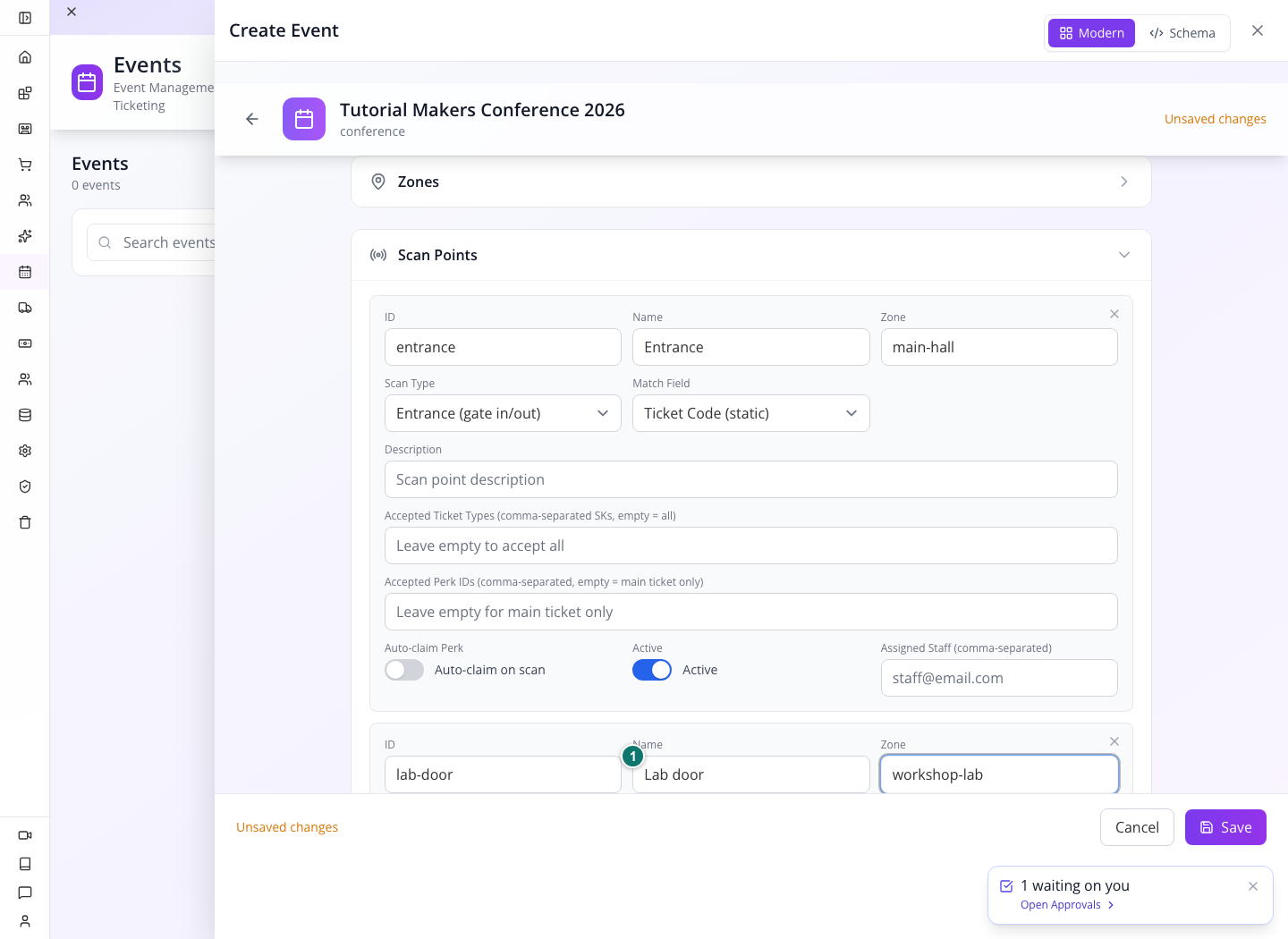Open the user profile icon at sidebar bottom
Image resolution: width=1288 pixels, height=939 pixels.
(x=25, y=921)
